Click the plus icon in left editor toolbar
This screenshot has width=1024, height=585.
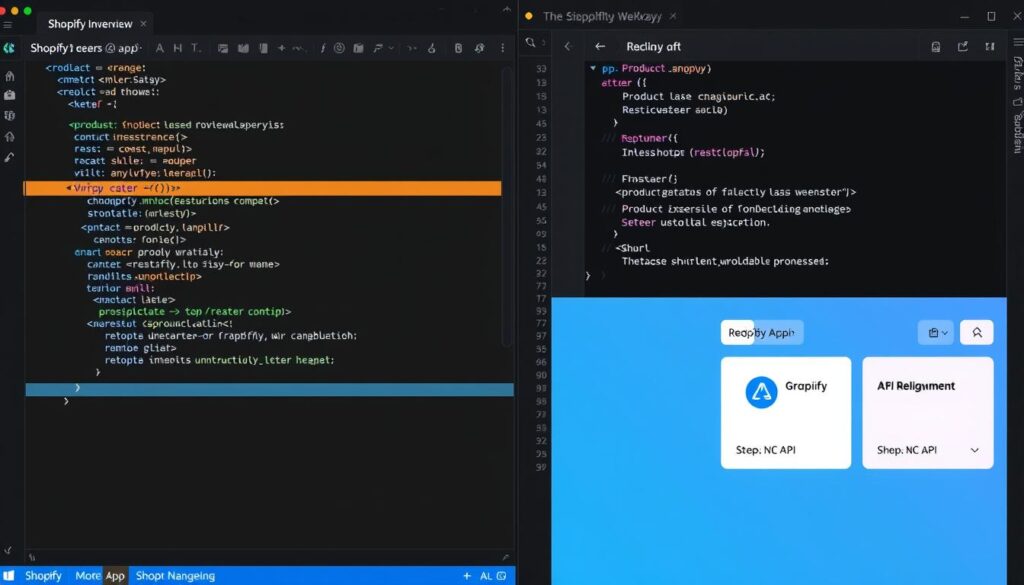(x=281, y=48)
